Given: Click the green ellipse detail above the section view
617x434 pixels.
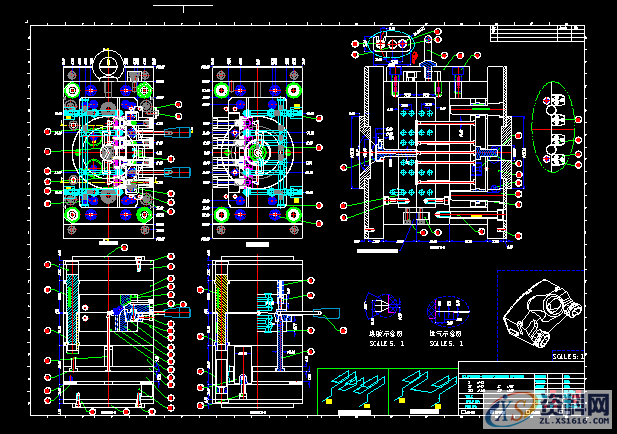Looking at the screenshot, I should point(392,43).
